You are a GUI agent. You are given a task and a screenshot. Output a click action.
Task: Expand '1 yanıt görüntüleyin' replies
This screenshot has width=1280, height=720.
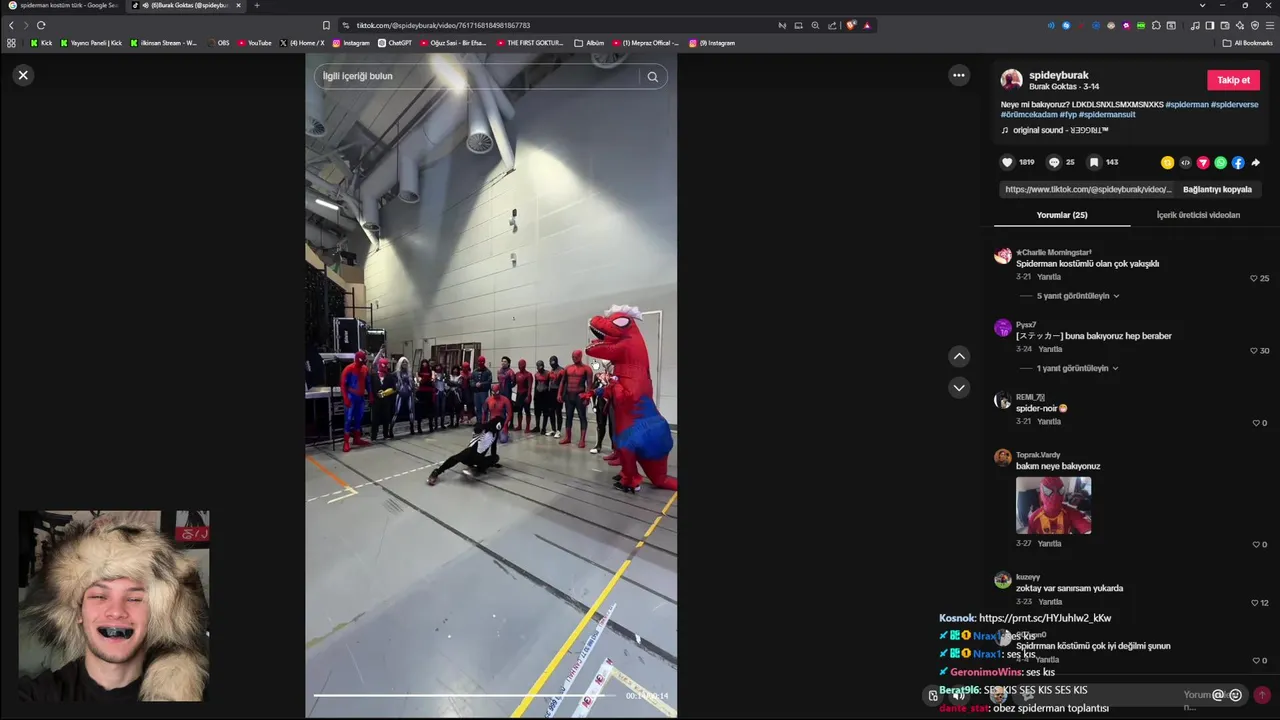(1078, 368)
